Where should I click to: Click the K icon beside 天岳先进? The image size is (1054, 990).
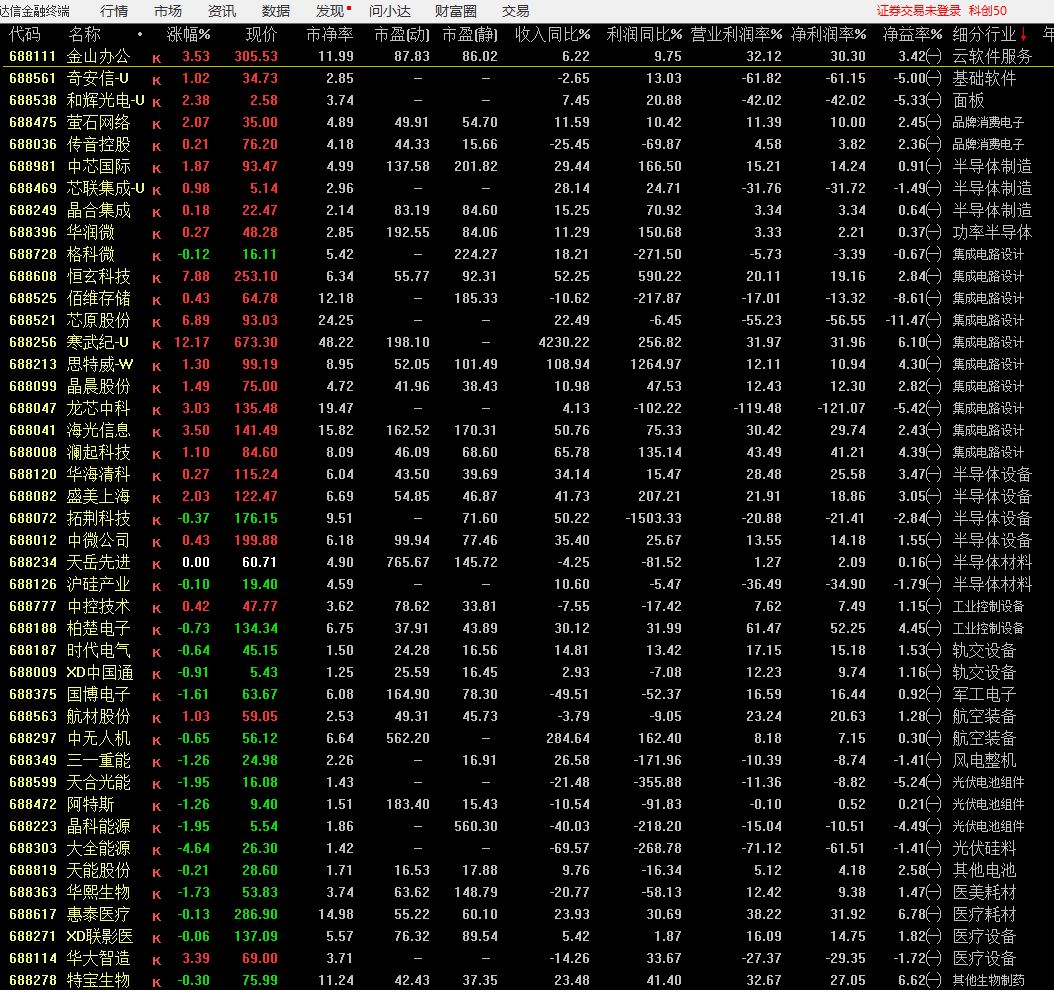(157, 565)
